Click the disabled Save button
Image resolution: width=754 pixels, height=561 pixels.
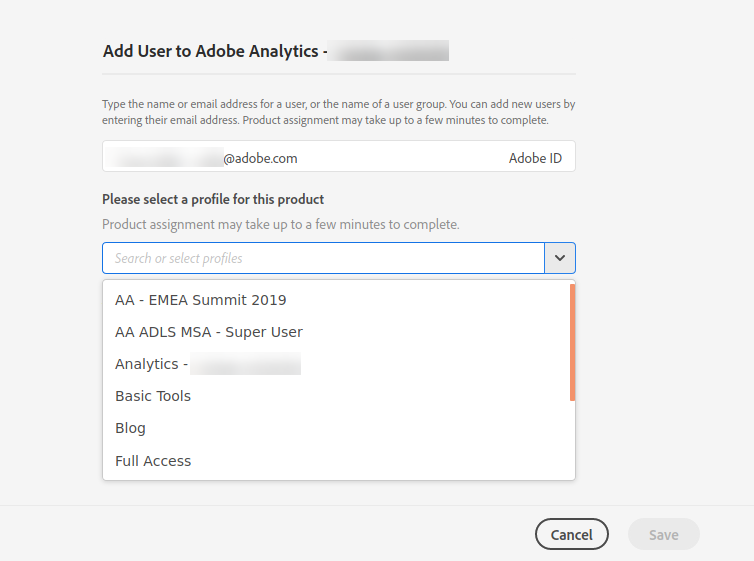tap(664, 534)
